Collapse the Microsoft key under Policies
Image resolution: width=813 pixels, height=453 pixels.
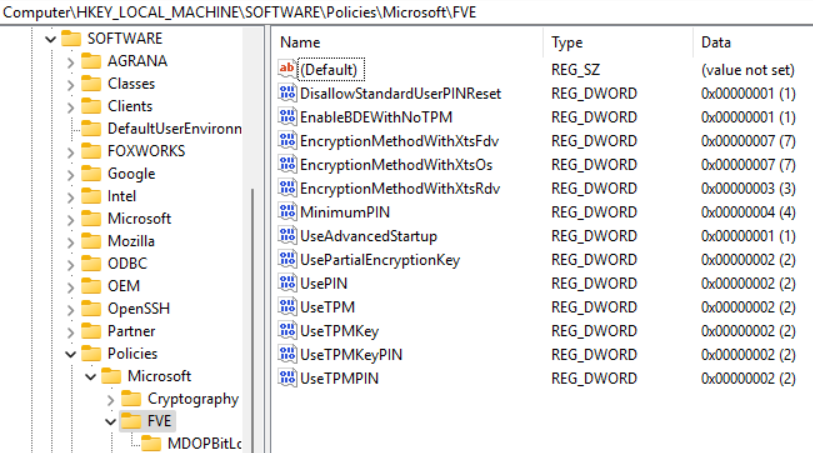pos(91,377)
